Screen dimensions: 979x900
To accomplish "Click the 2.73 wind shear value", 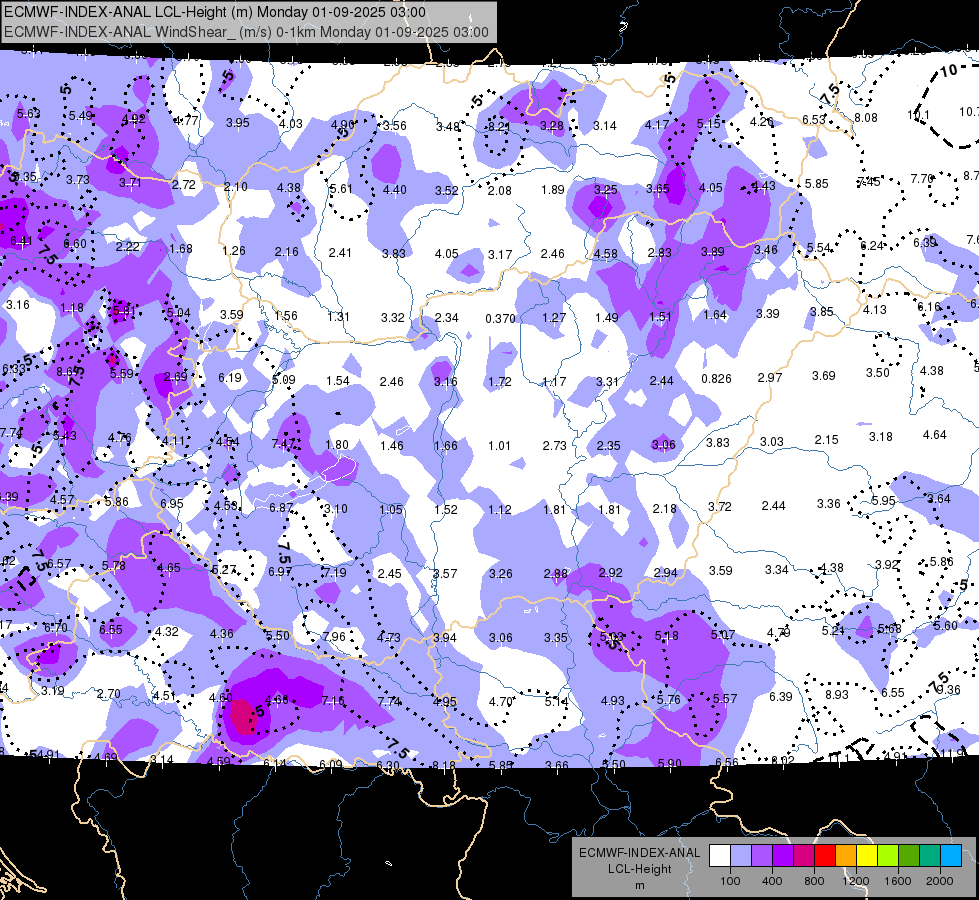I will click(554, 445).
